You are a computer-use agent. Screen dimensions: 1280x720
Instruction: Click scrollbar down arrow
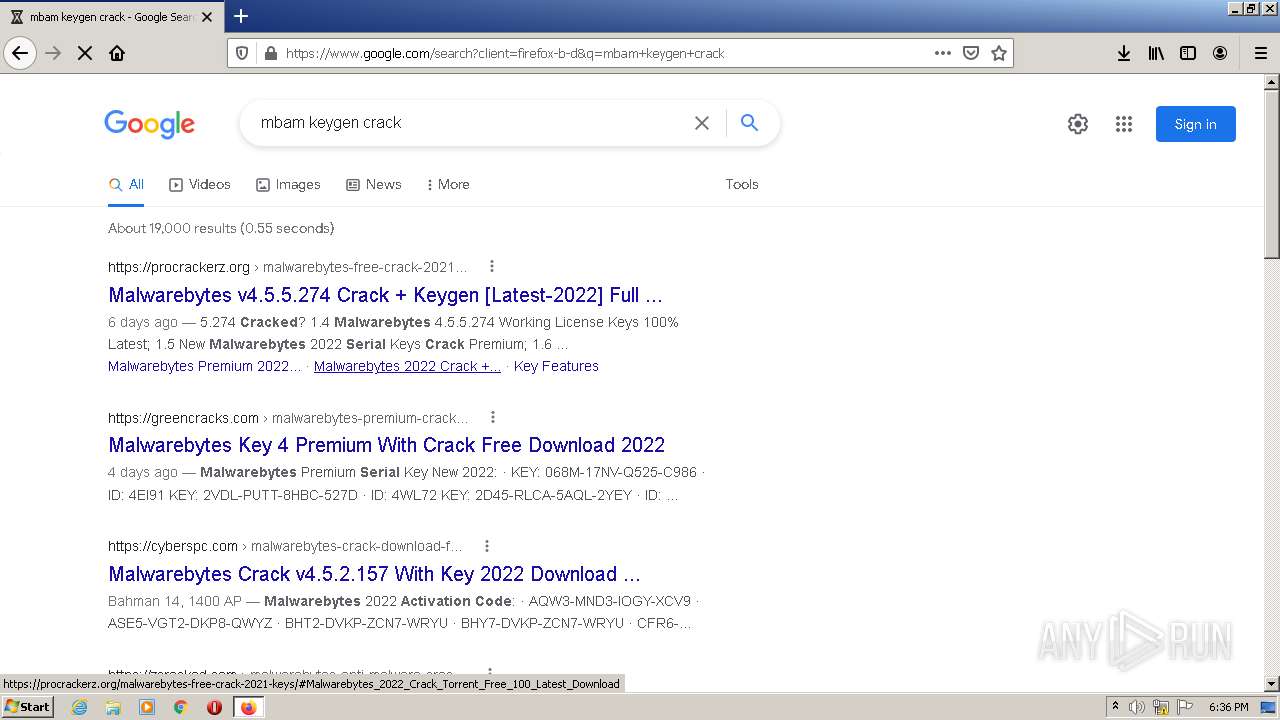tap(1272, 684)
